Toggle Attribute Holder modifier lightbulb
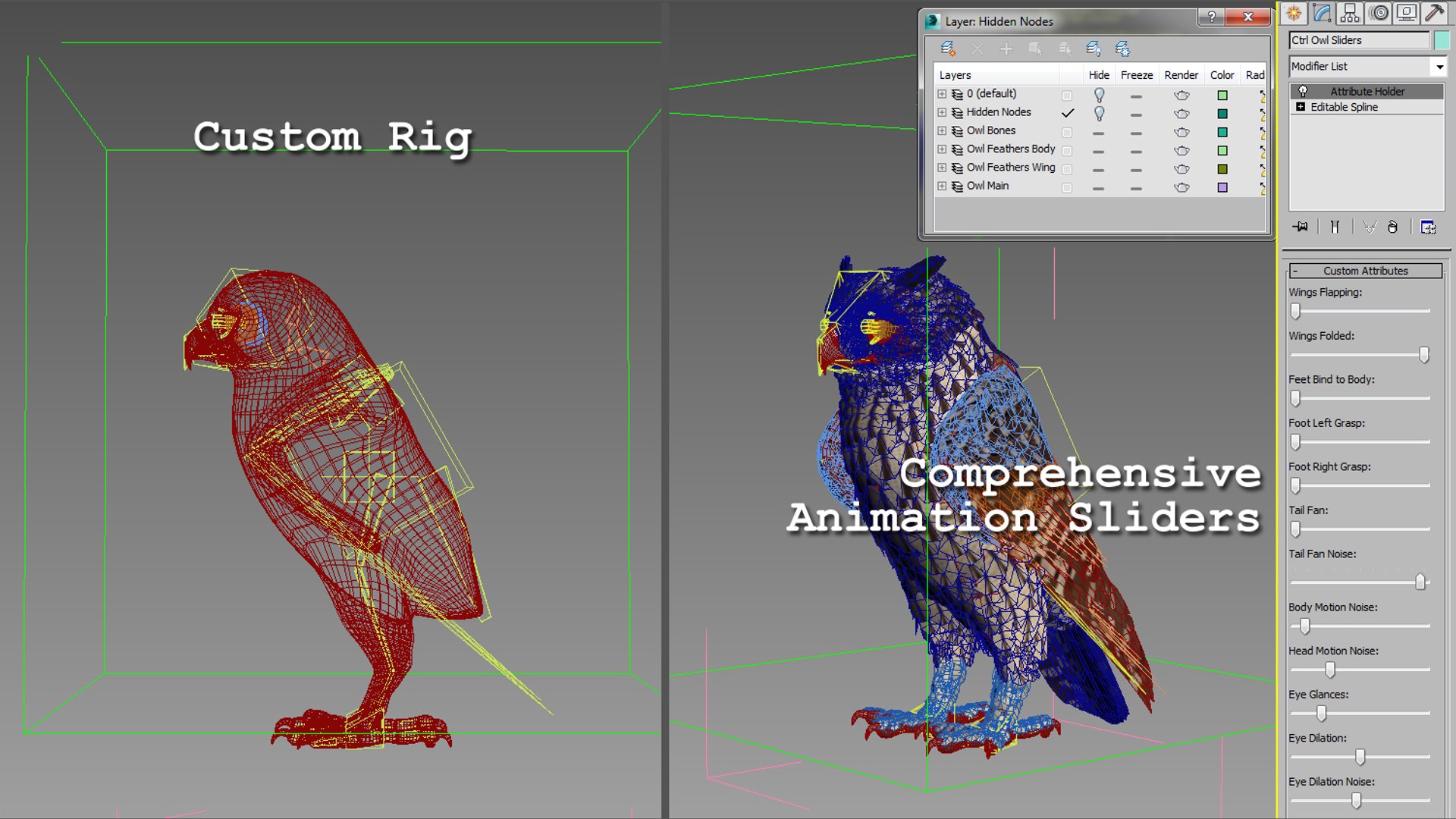The image size is (1456, 819). click(x=1303, y=91)
